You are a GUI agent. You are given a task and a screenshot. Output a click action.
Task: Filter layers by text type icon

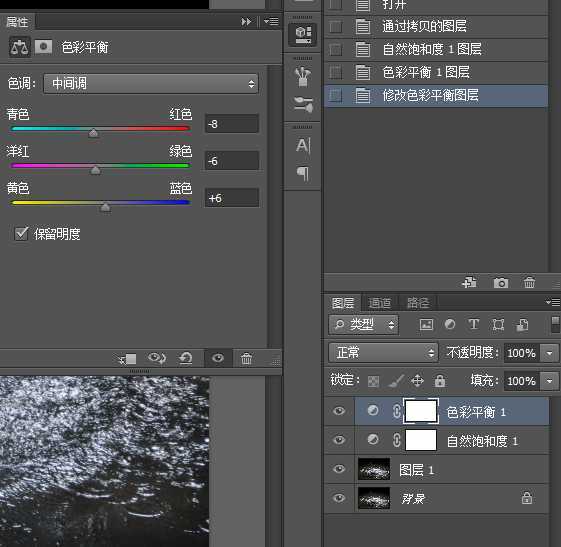click(473, 324)
